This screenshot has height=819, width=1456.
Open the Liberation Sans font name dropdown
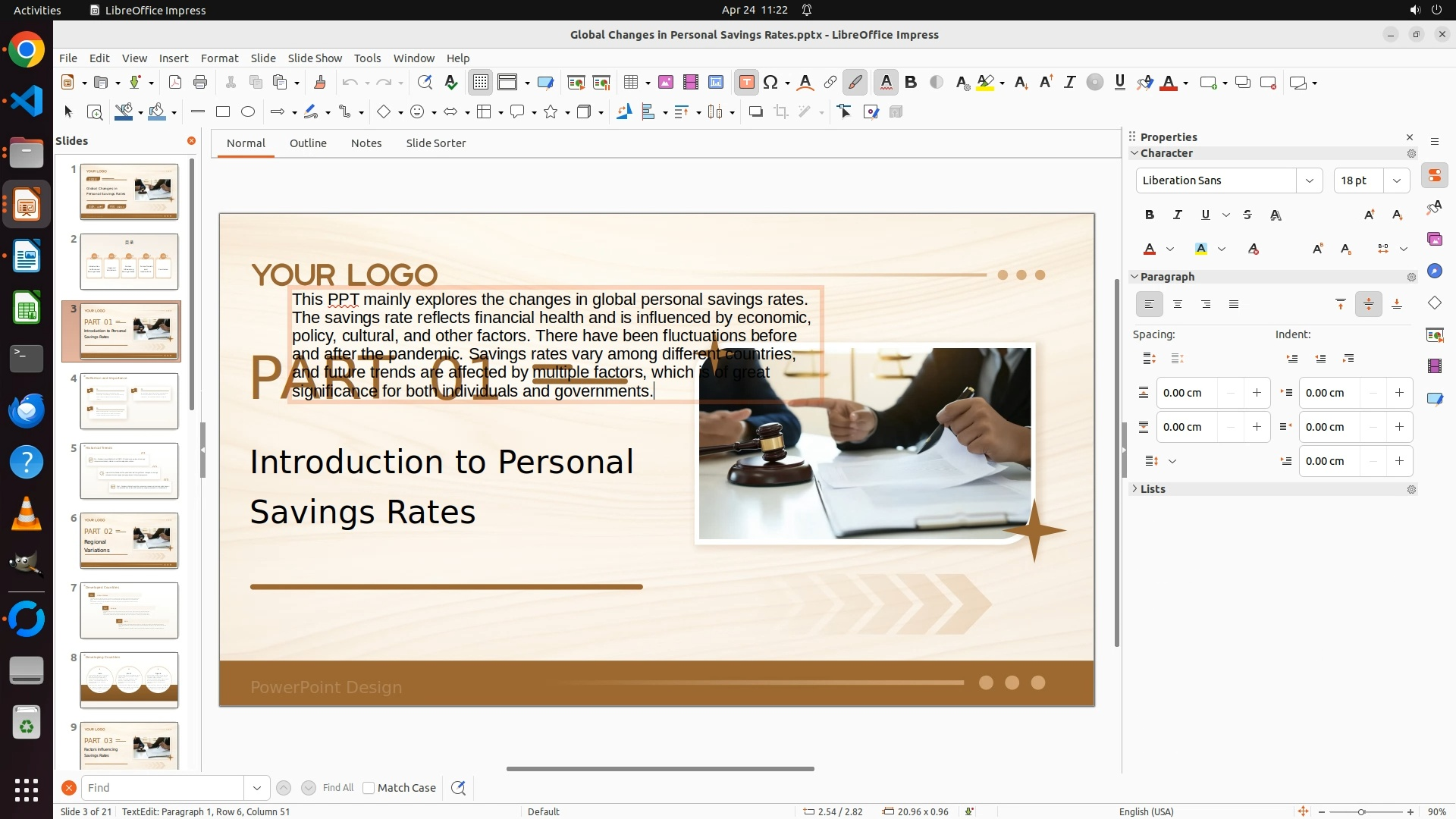[1310, 180]
